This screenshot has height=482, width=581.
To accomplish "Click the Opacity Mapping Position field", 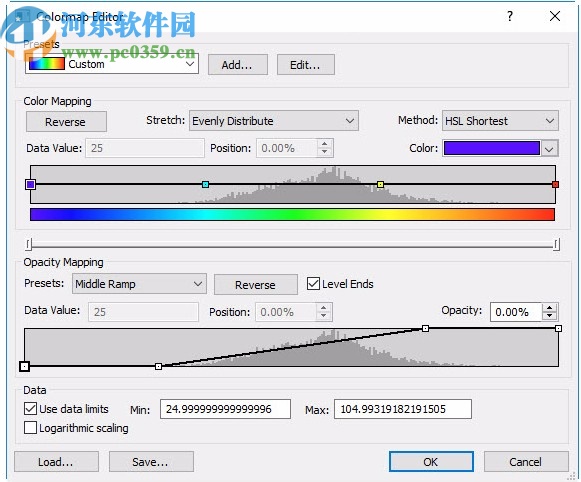I will pos(286,312).
